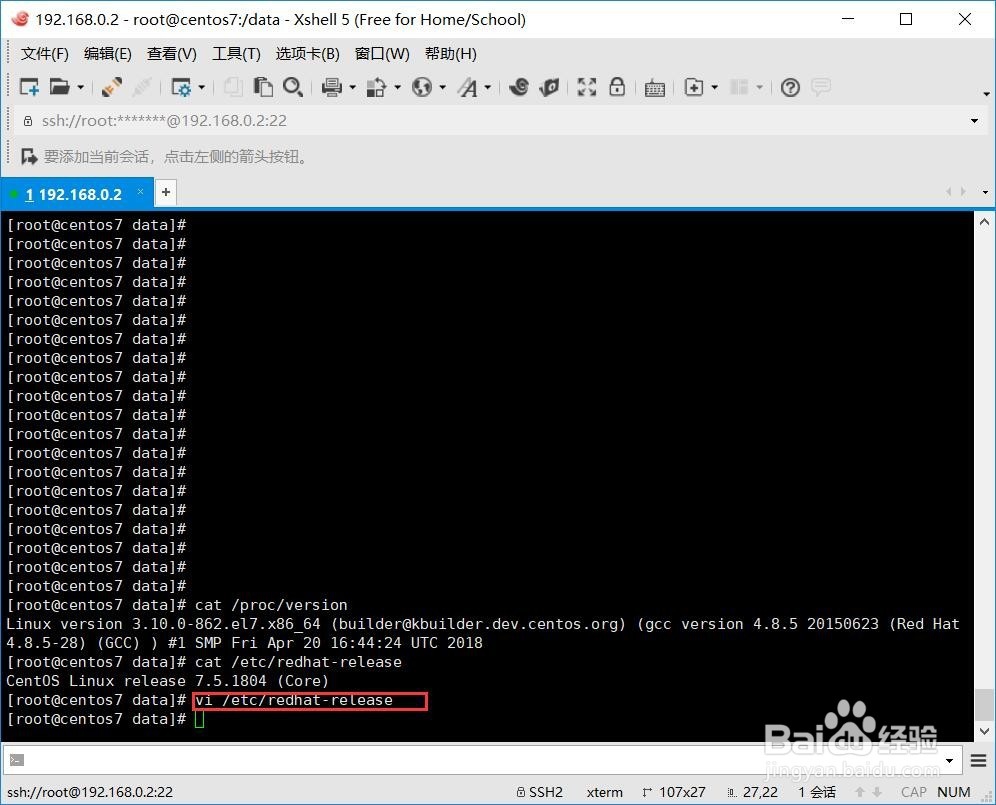Click the SSH2 status bar entry
Screen dimensions: 996x805
click(x=540, y=792)
